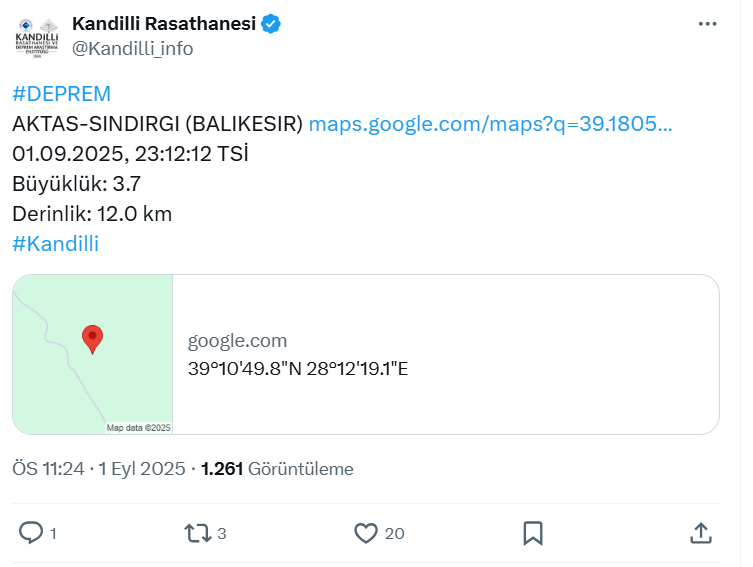The height and width of the screenshot is (567, 753).
Task: Repost the tweet using the retweet icon
Action: tap(197, 533)
